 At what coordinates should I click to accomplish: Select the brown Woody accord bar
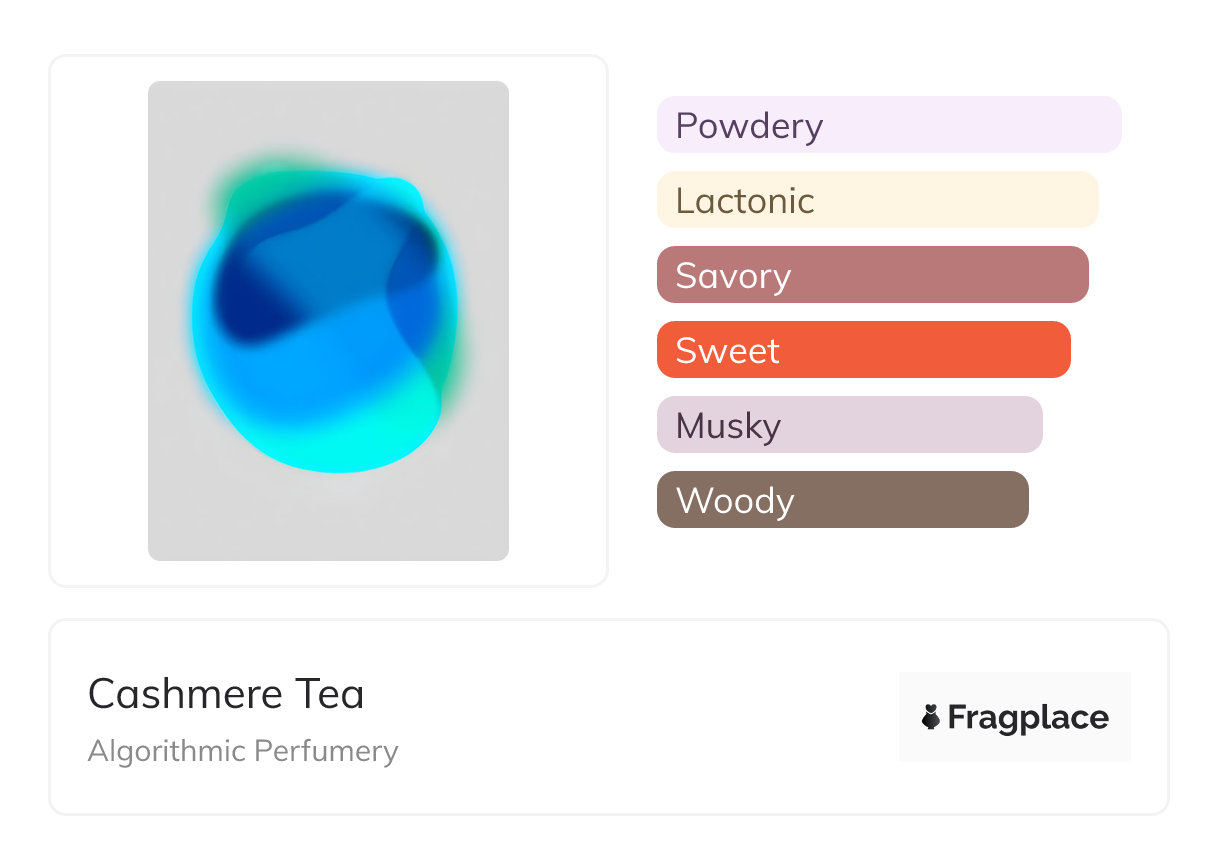(842, 500)
